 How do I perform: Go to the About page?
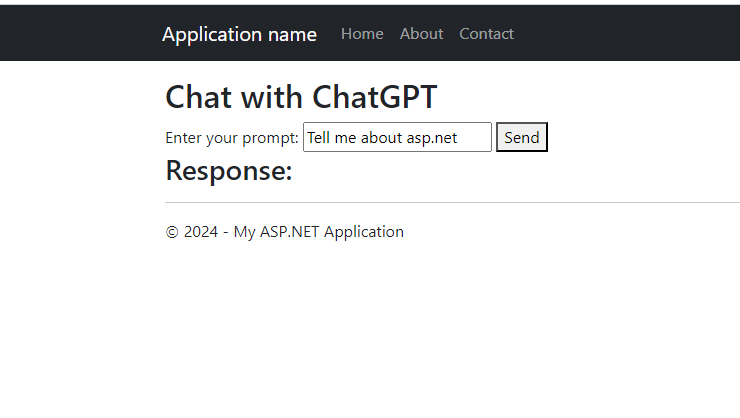tap(421, 34)
